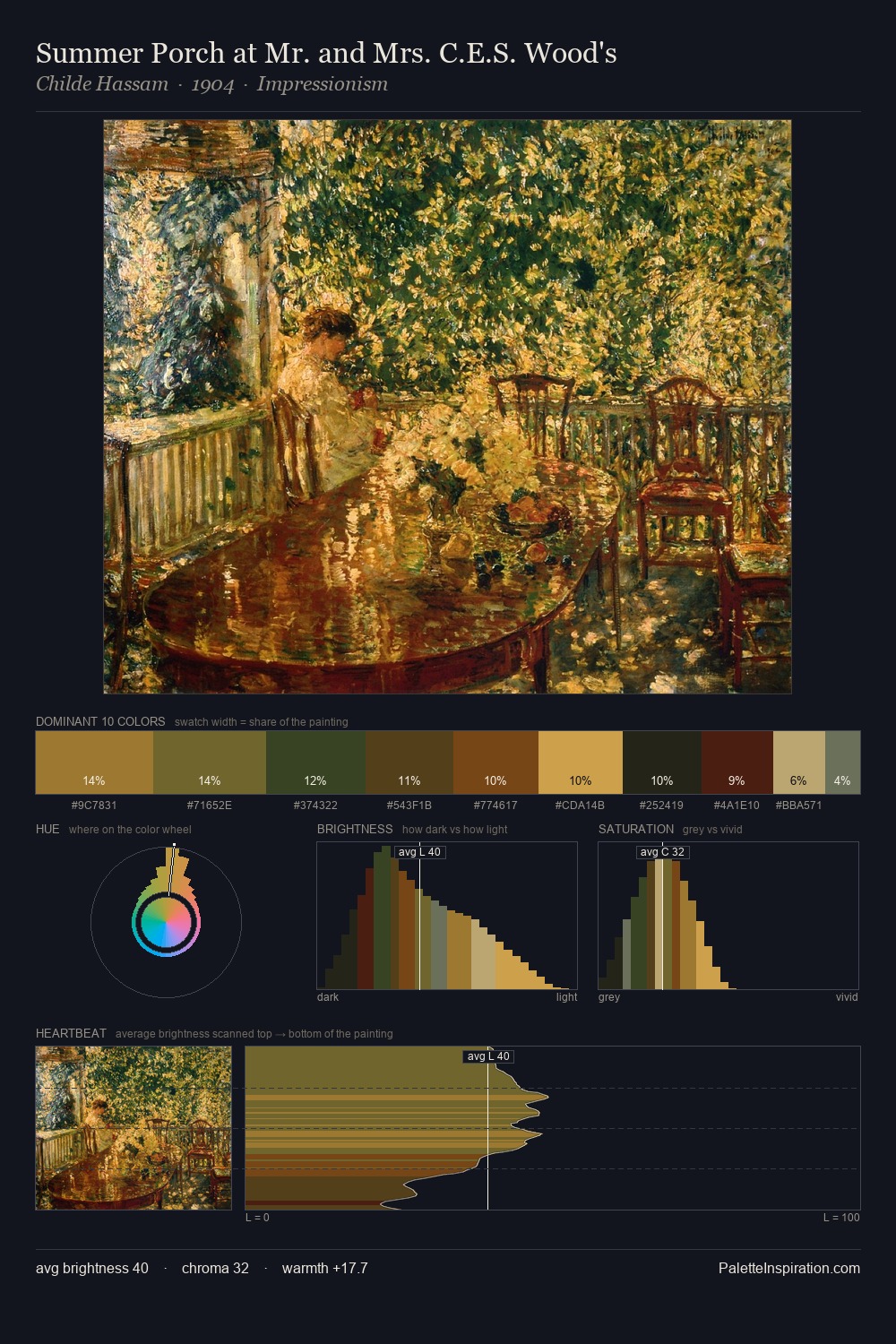Click the 'grey' saturation axis label

point(609,997)
